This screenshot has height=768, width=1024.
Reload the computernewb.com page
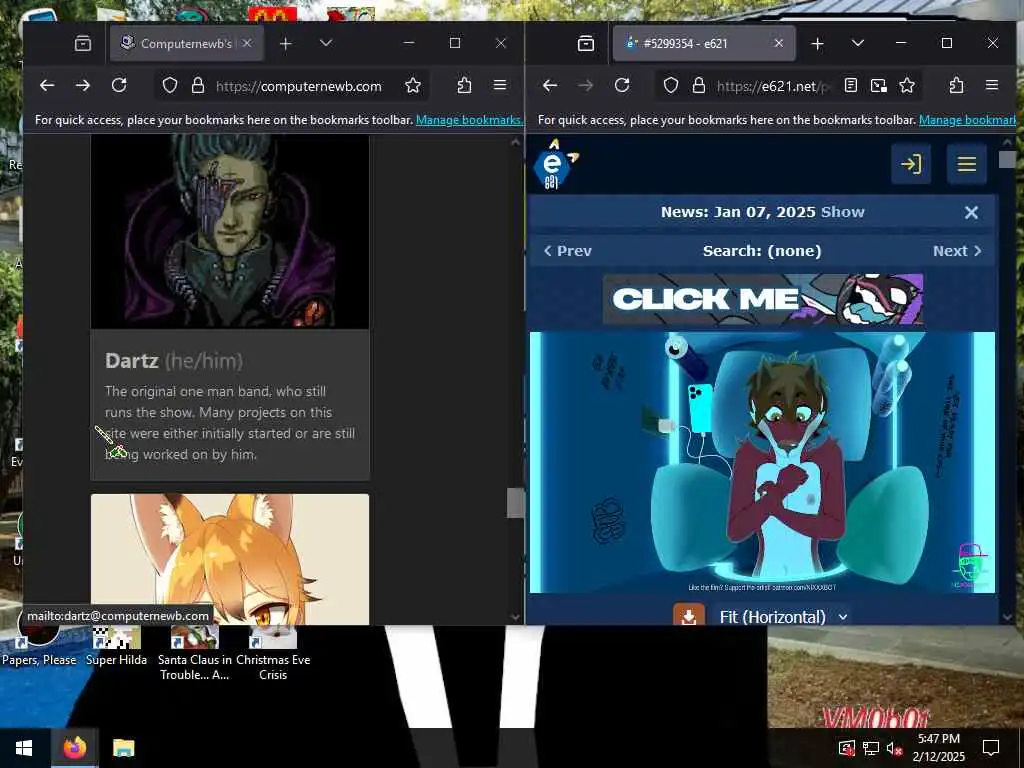pyautogui.click(x=119, y=86)
